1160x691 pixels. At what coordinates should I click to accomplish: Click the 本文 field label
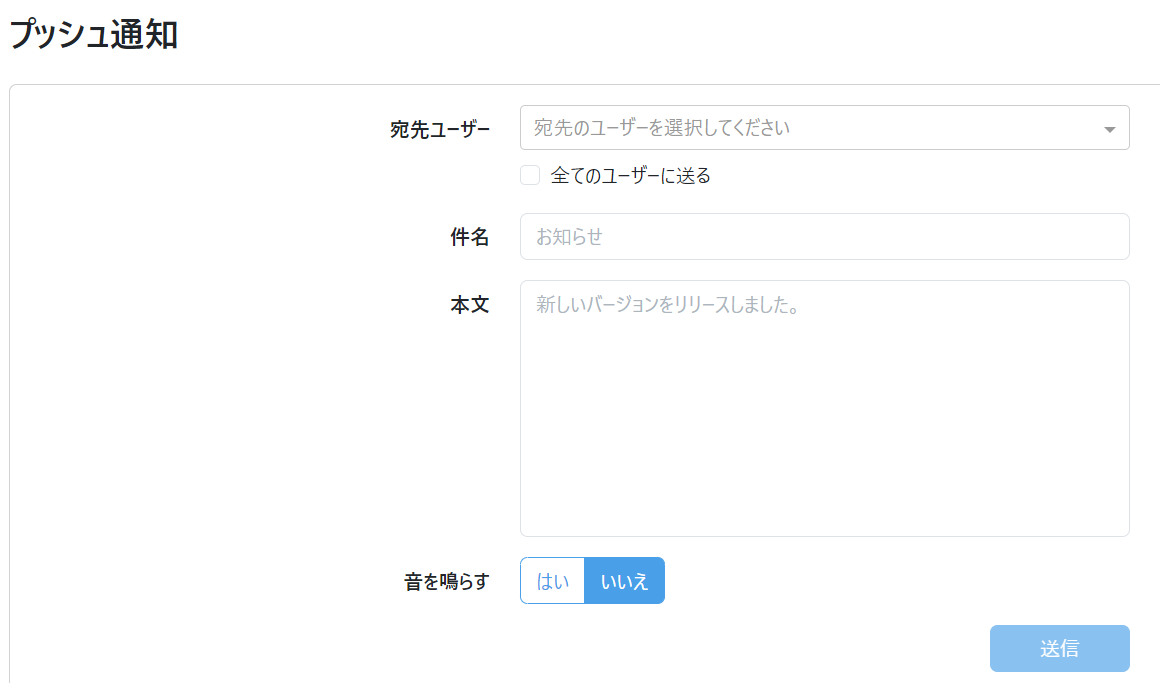[470, 305]
